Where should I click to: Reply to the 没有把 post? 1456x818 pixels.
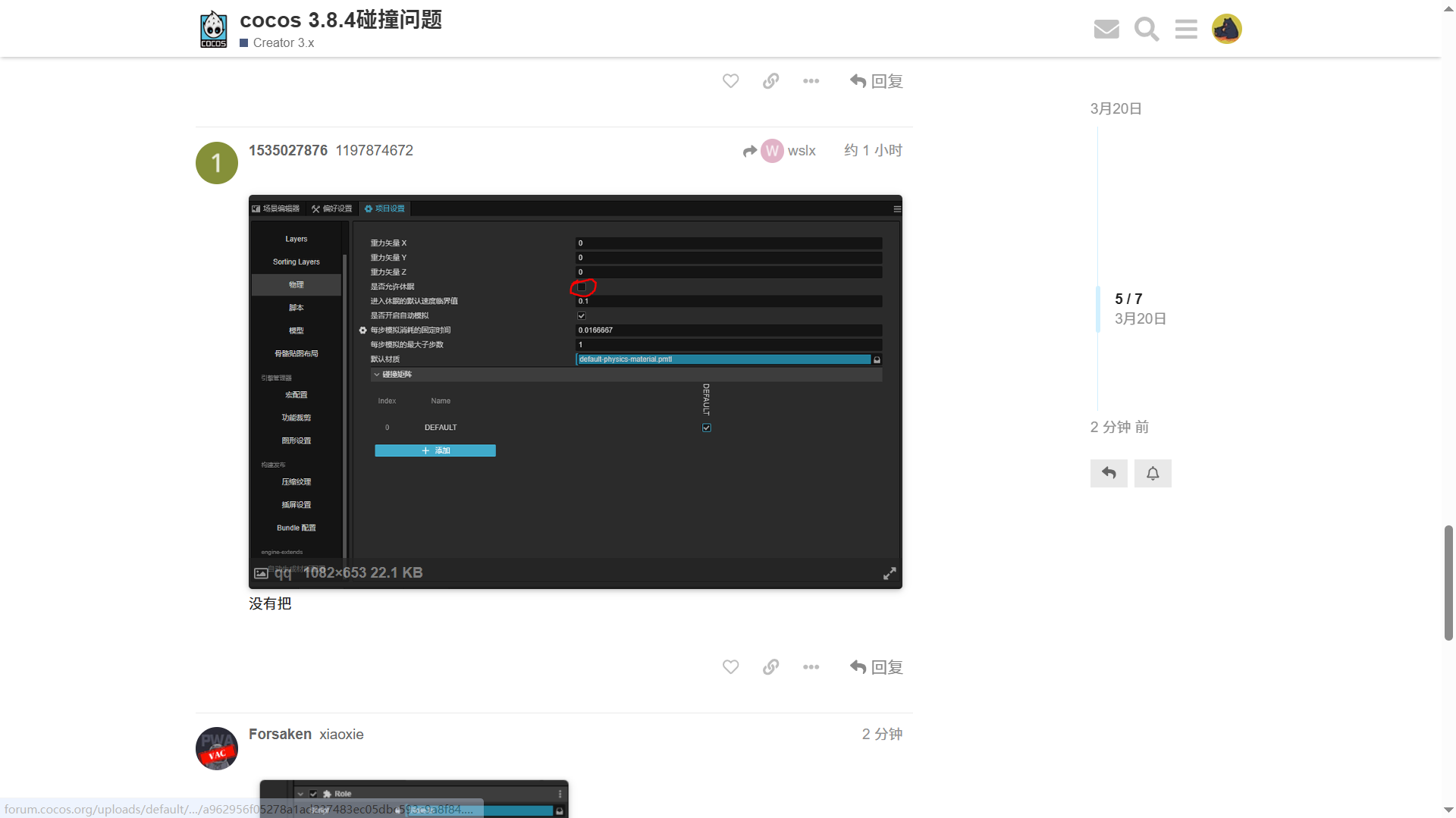click(876, 667)
